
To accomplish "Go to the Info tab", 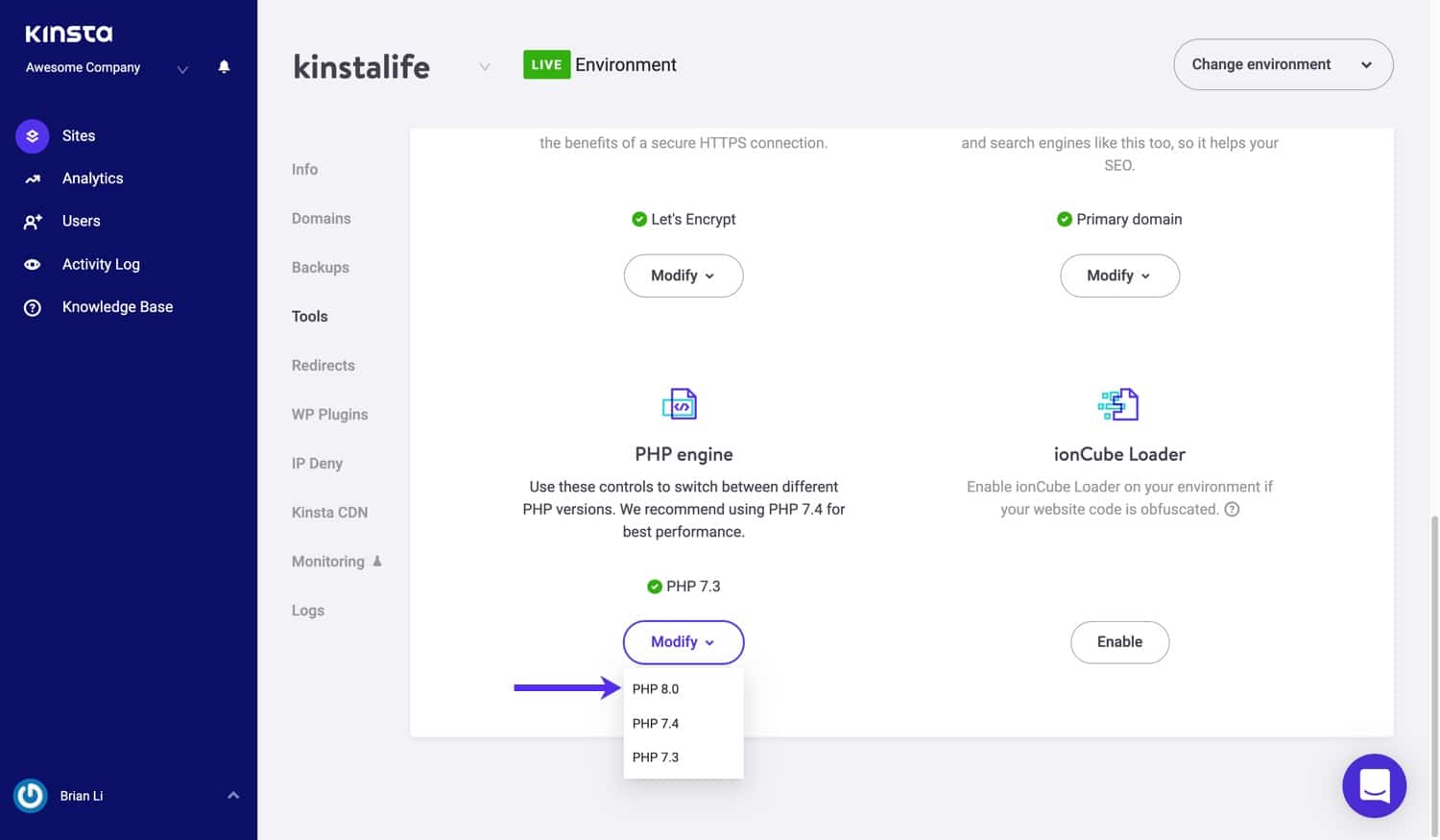I will (x=304, y=170).
